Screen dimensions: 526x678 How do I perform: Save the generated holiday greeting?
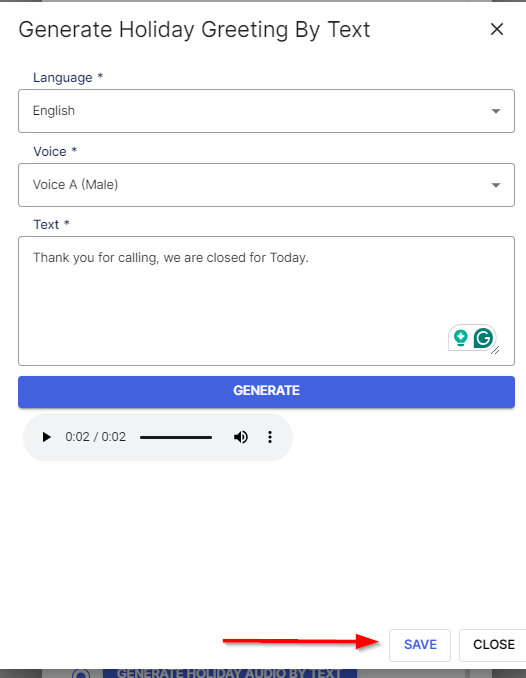[420, 645]
